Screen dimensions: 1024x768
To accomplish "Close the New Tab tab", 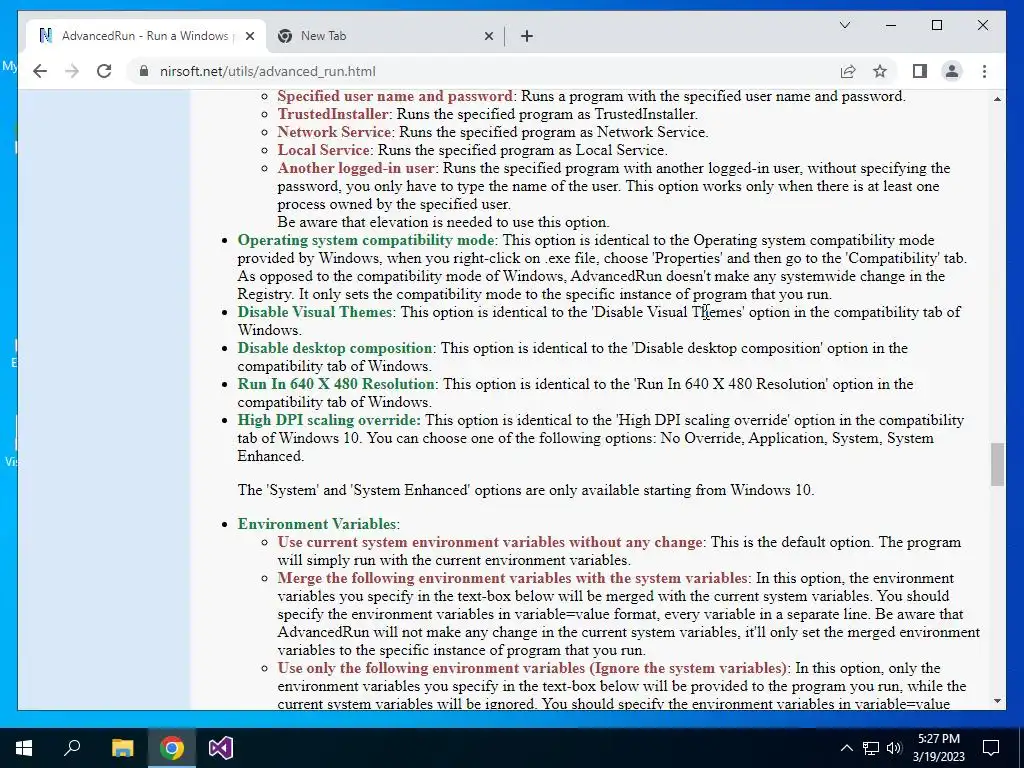I will 488,37.
